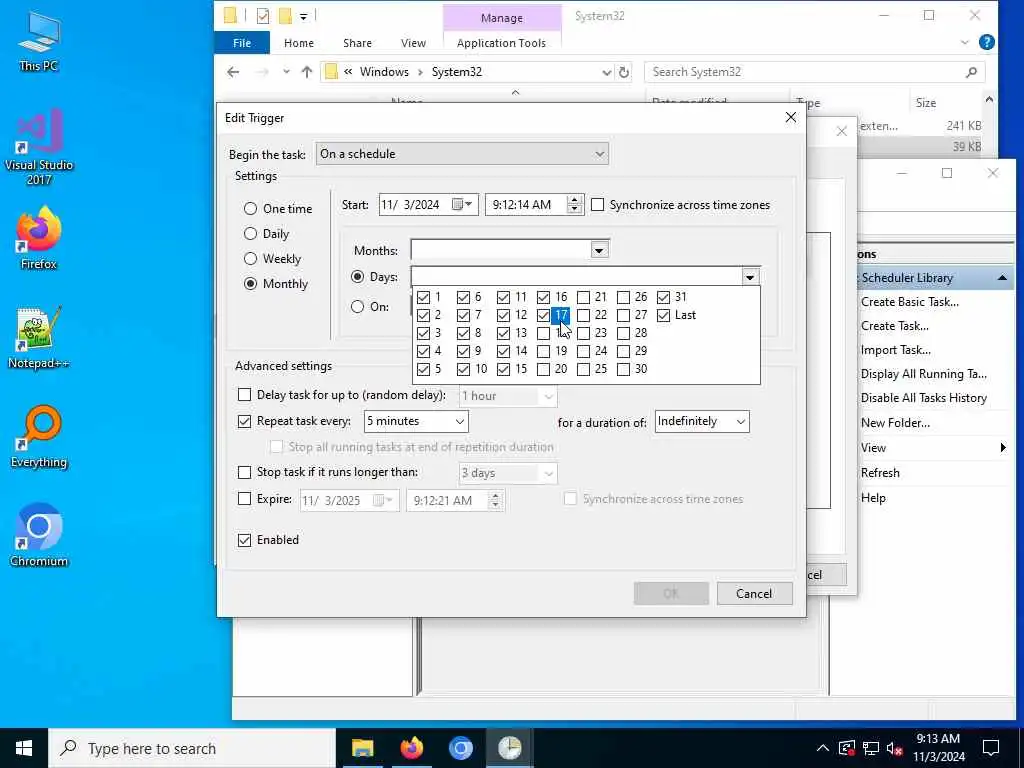Viewport: 1024px width, 768px height.
Task: Open the muted volume tray icon
Action: point(894,748)
